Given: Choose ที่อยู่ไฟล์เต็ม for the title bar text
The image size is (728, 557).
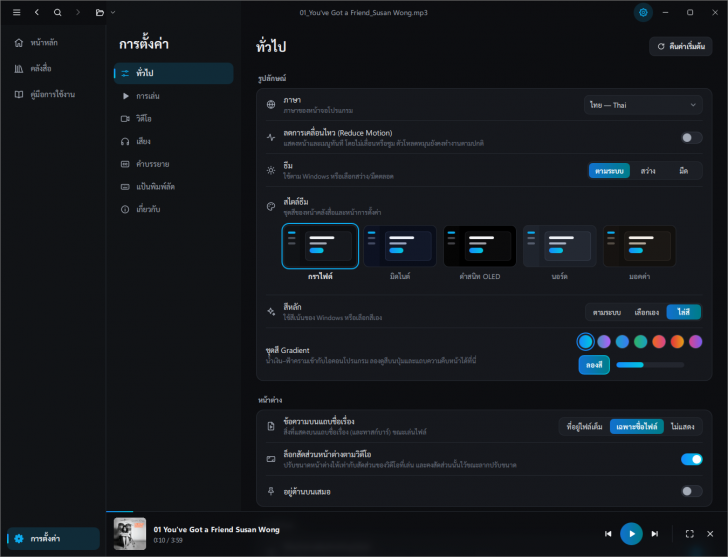Looking at the screenshot, I should (x=584, y=427).
